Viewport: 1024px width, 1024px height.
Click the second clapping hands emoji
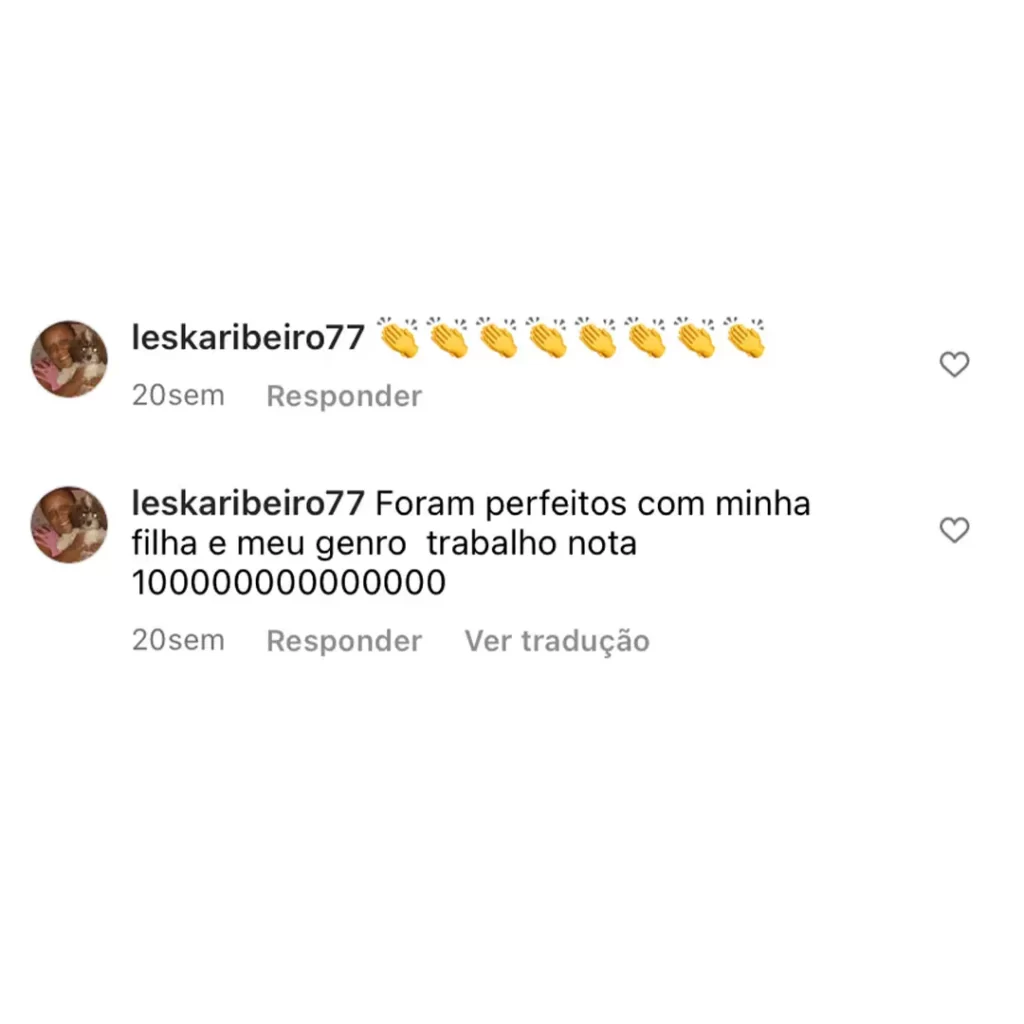coord(447,337)
